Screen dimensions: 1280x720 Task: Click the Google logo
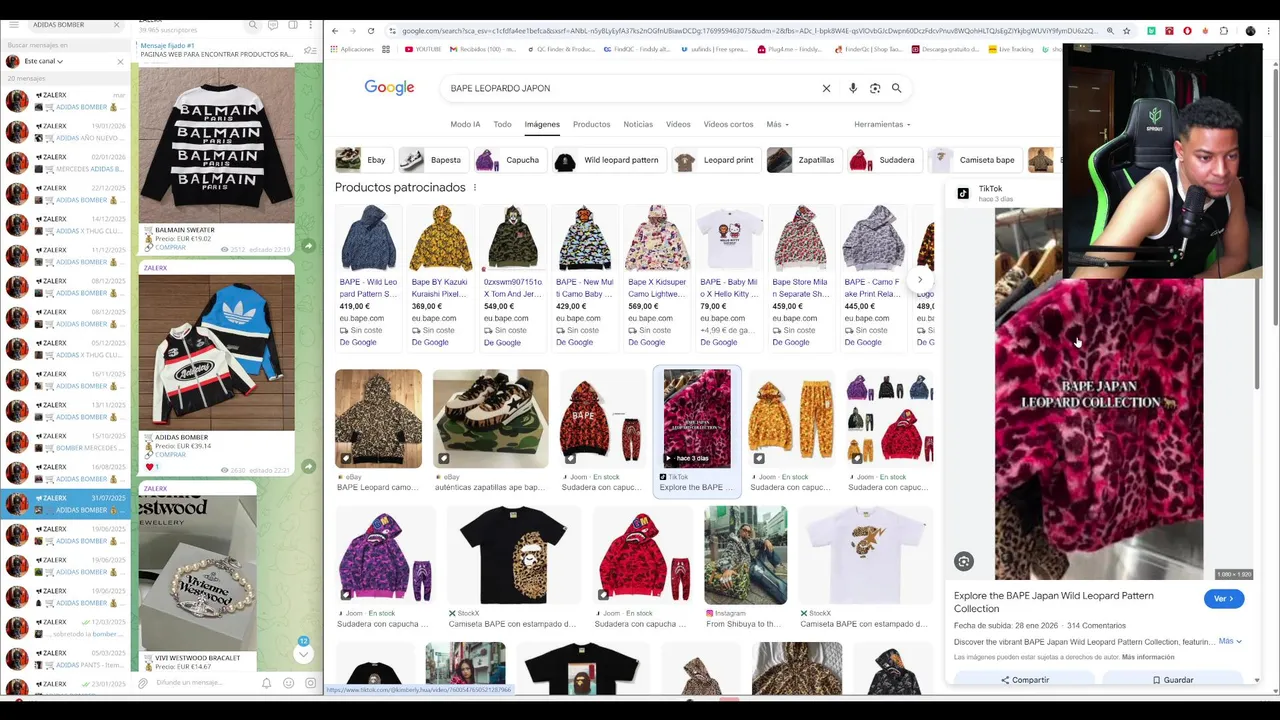(389, 88)
